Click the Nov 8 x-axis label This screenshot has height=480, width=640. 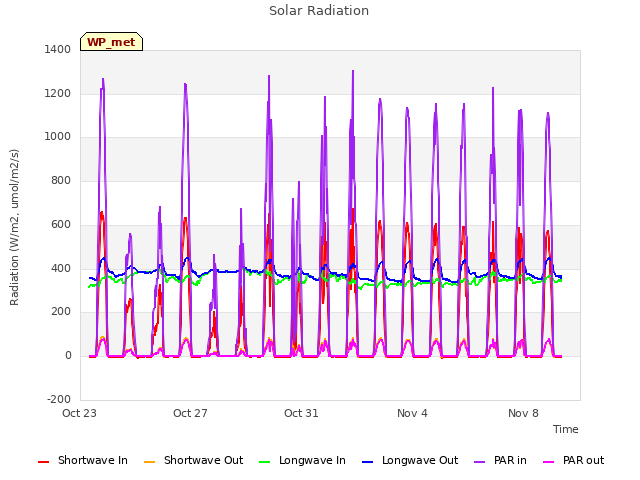point(523,413)
